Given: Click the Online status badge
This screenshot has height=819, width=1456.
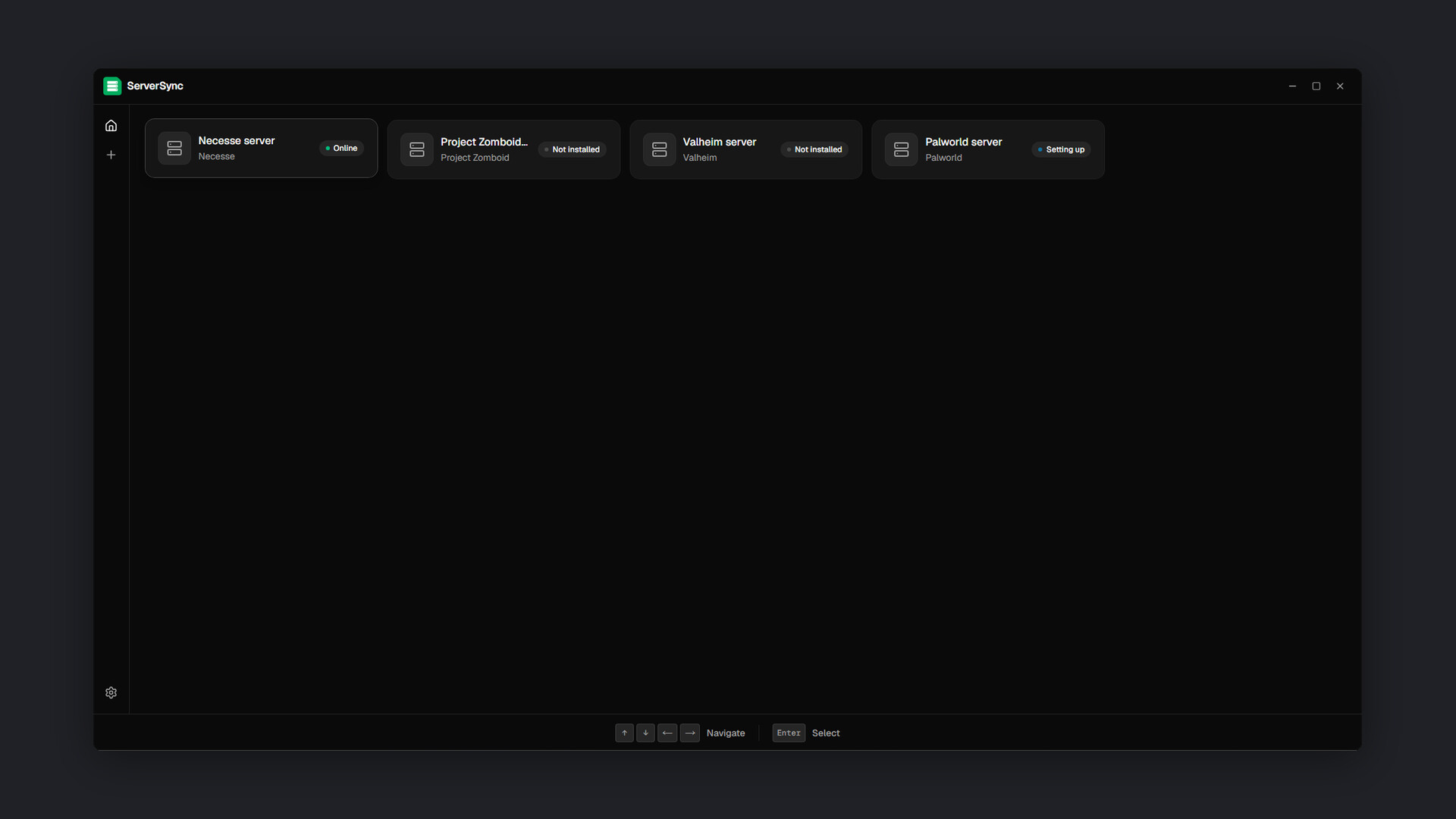Looking at the screenshot, I should click(x=341, y=149).
